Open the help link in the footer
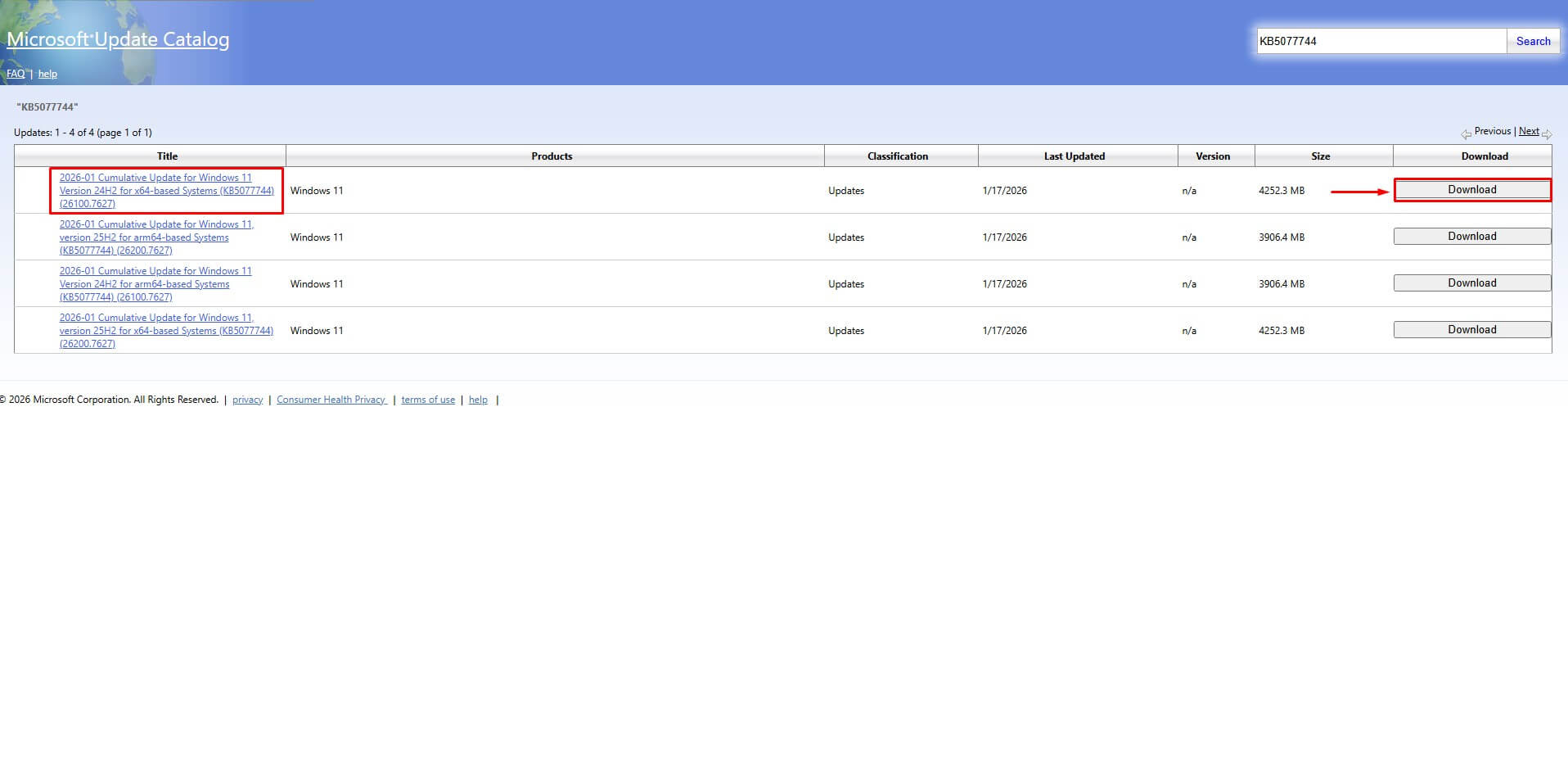Viewport: 1568px width, 764px height. pyautogui.click(x=478, y=400)
